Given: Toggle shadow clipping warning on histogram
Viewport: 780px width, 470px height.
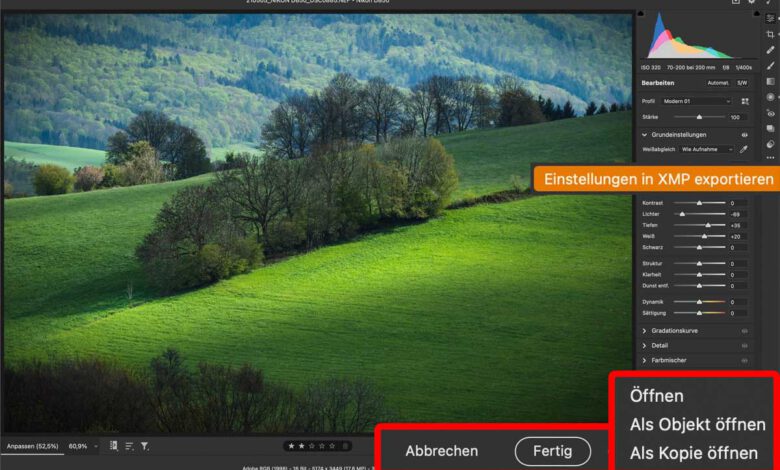Looking at the screenshot, I should [x=641, y=14].
